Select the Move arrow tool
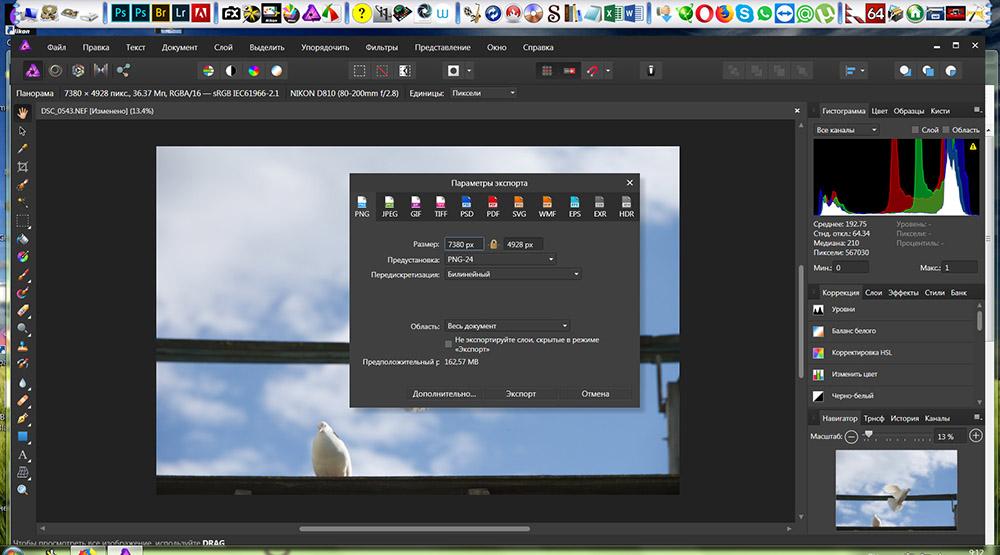This screenshot has height=555, width=1000. 22,131
